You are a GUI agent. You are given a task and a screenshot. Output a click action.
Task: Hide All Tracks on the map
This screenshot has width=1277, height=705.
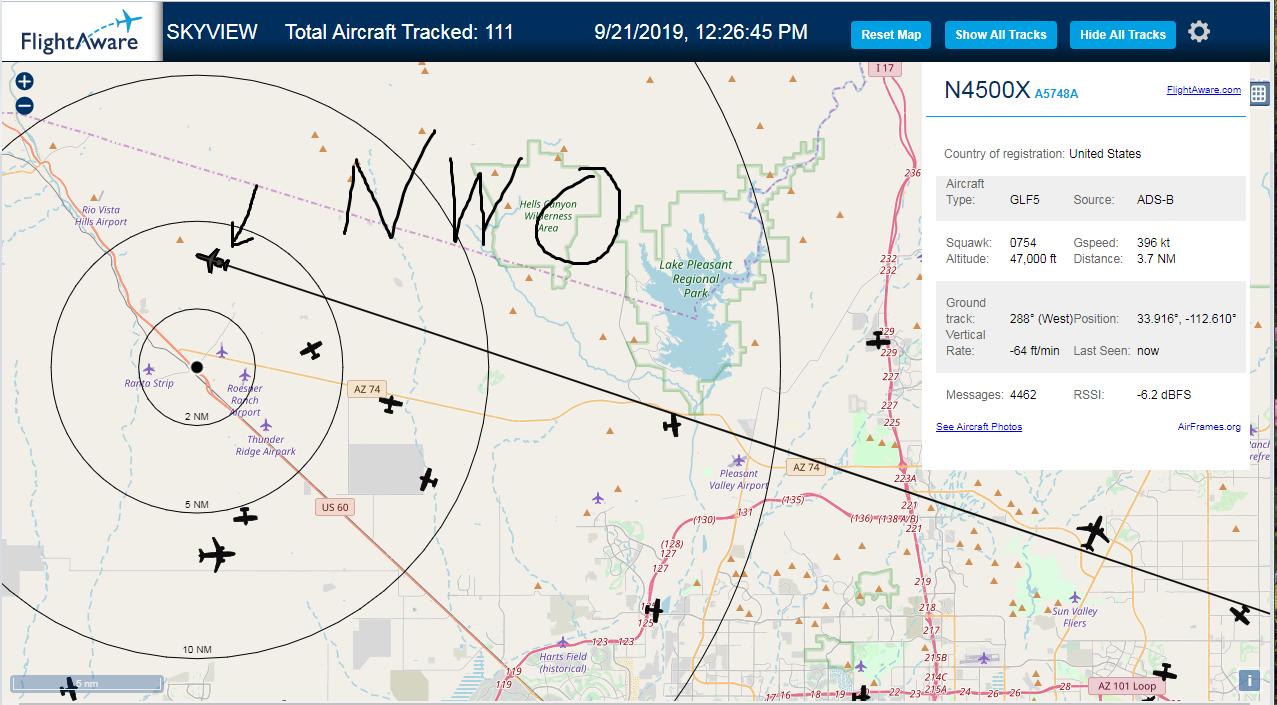pos(1122,34)
